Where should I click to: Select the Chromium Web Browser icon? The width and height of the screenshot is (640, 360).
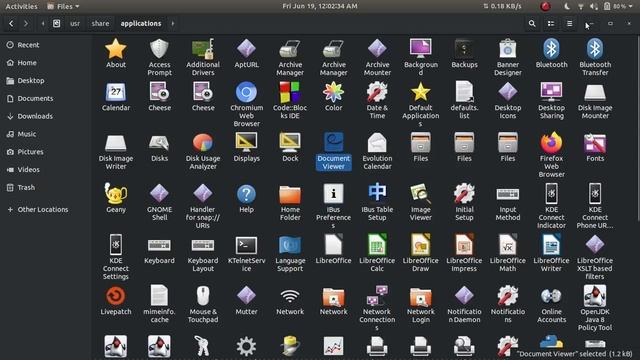[247, 92]
